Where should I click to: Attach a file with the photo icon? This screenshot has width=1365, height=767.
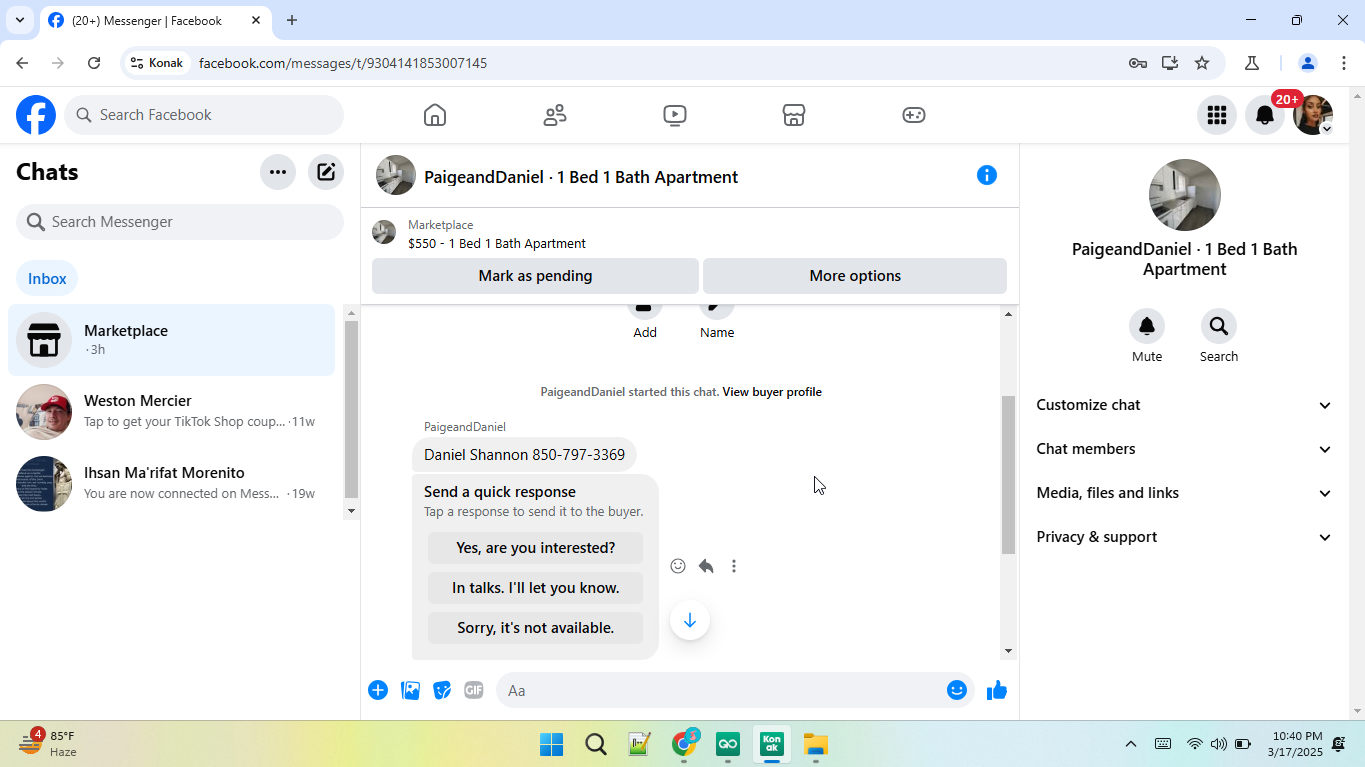pos(410,690)
